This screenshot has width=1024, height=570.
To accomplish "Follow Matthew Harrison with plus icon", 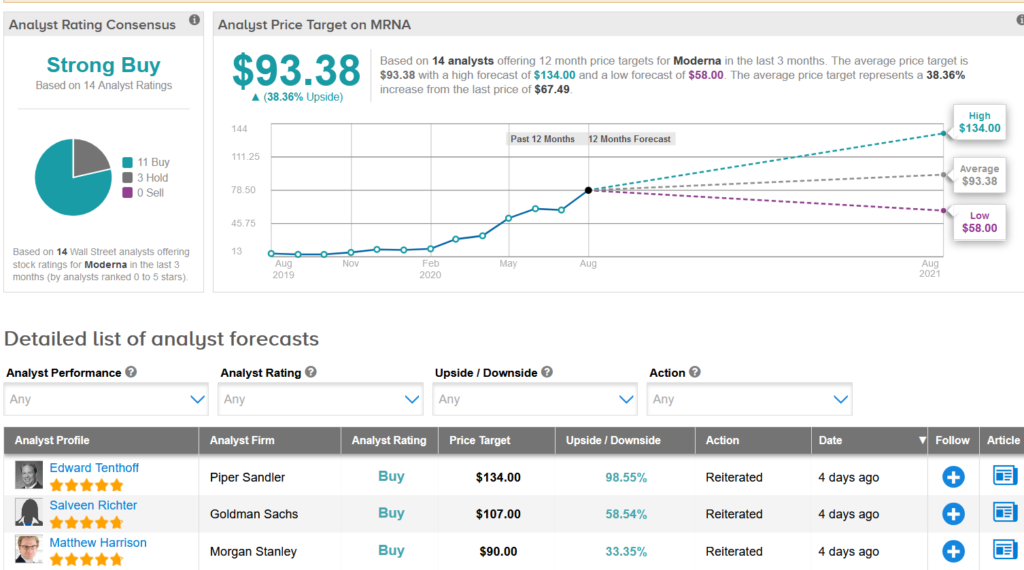I will coord(953,551).
